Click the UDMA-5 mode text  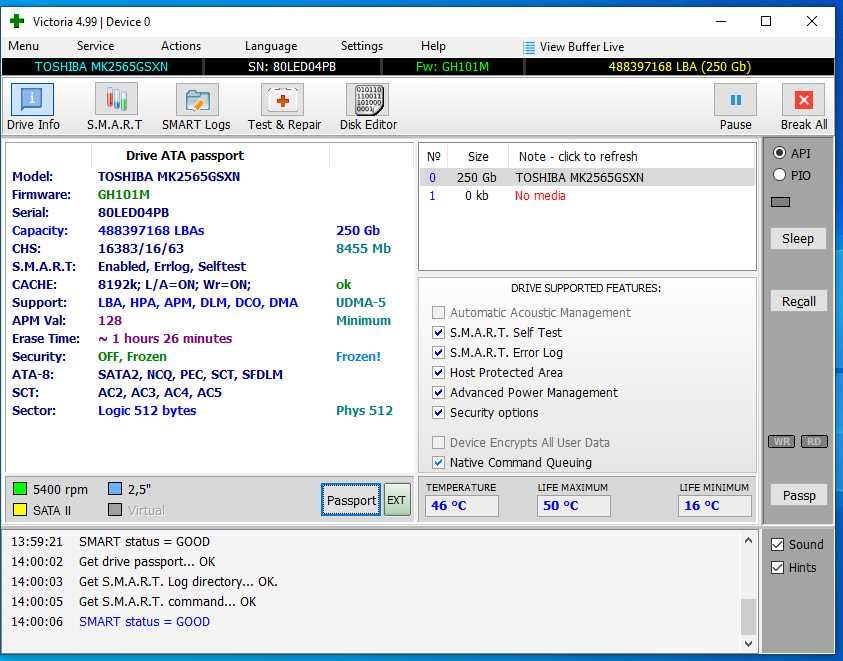click(361, 302)
